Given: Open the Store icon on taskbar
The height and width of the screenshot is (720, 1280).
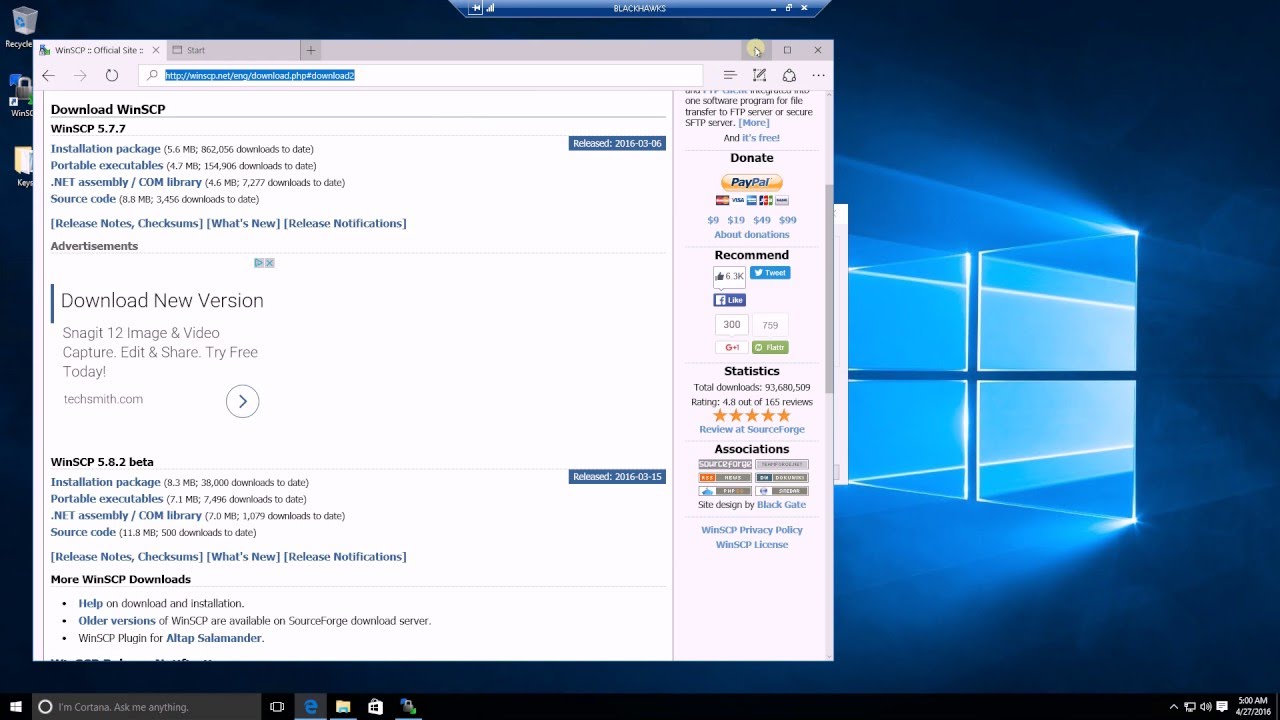Looking at the screenshot, I should tap(375, 707).
